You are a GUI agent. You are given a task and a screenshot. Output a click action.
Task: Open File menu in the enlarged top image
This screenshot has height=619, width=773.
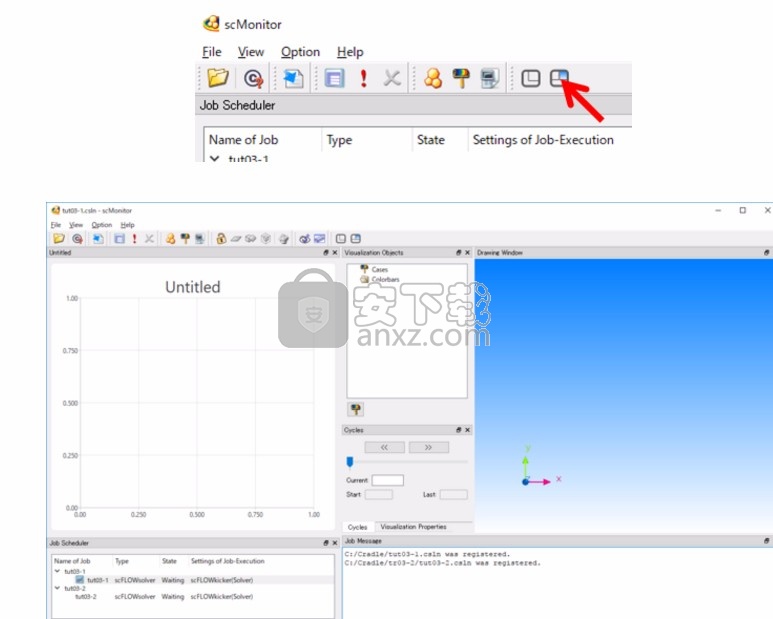211,52
